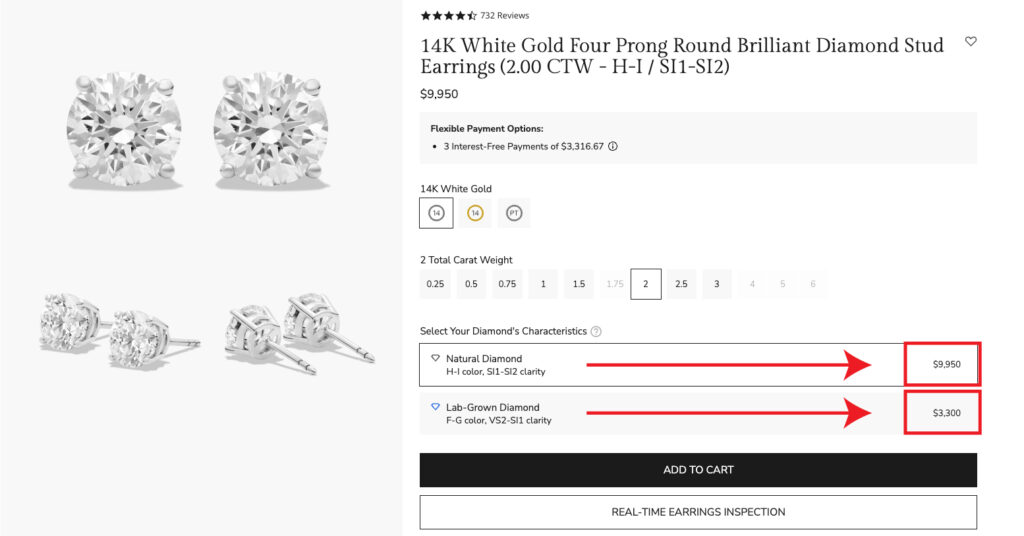Choose 0.25 total carat weight

pos(435,284)
